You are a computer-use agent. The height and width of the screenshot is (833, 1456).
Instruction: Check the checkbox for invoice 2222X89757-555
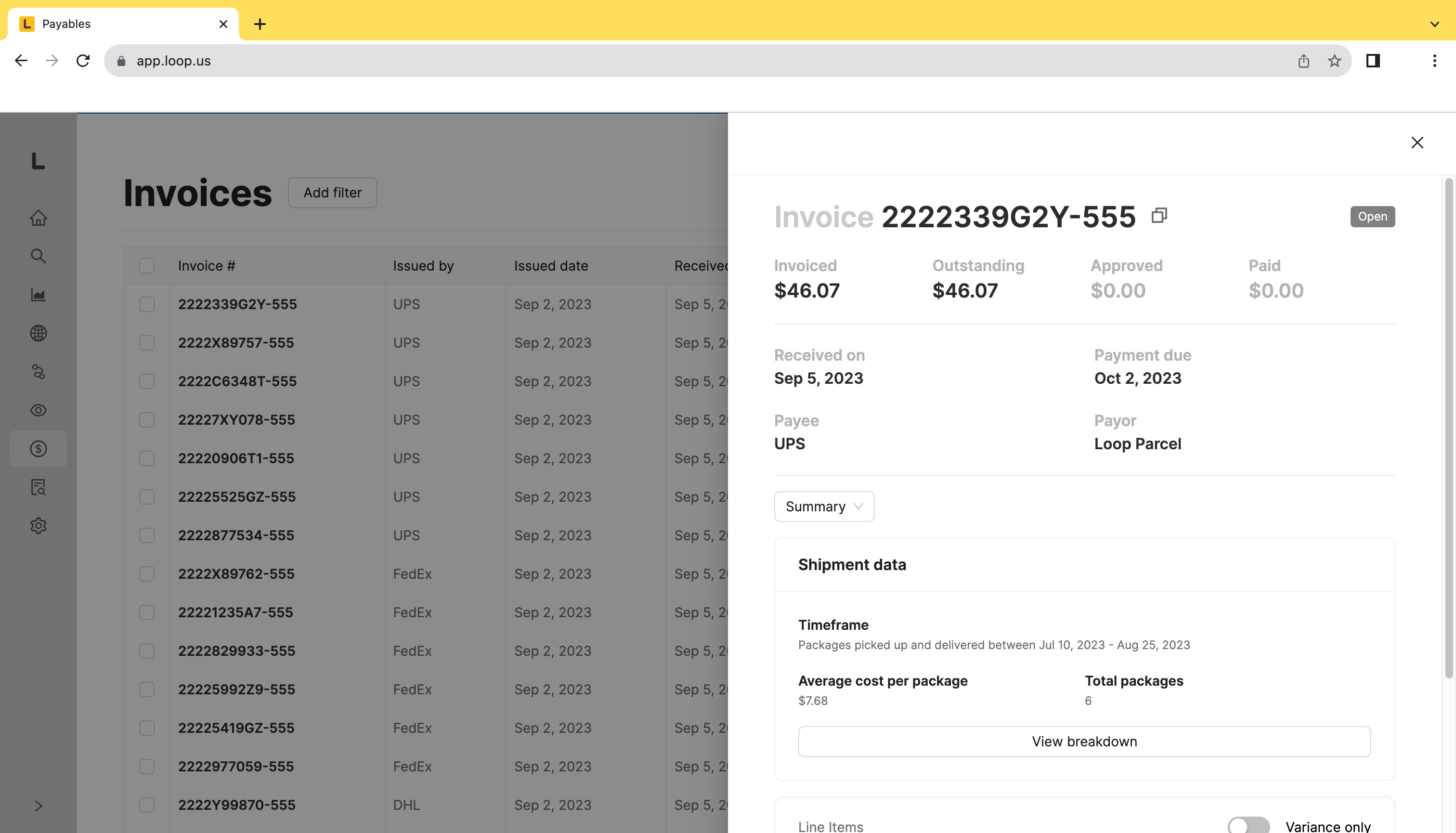click(x=146, y=343)
